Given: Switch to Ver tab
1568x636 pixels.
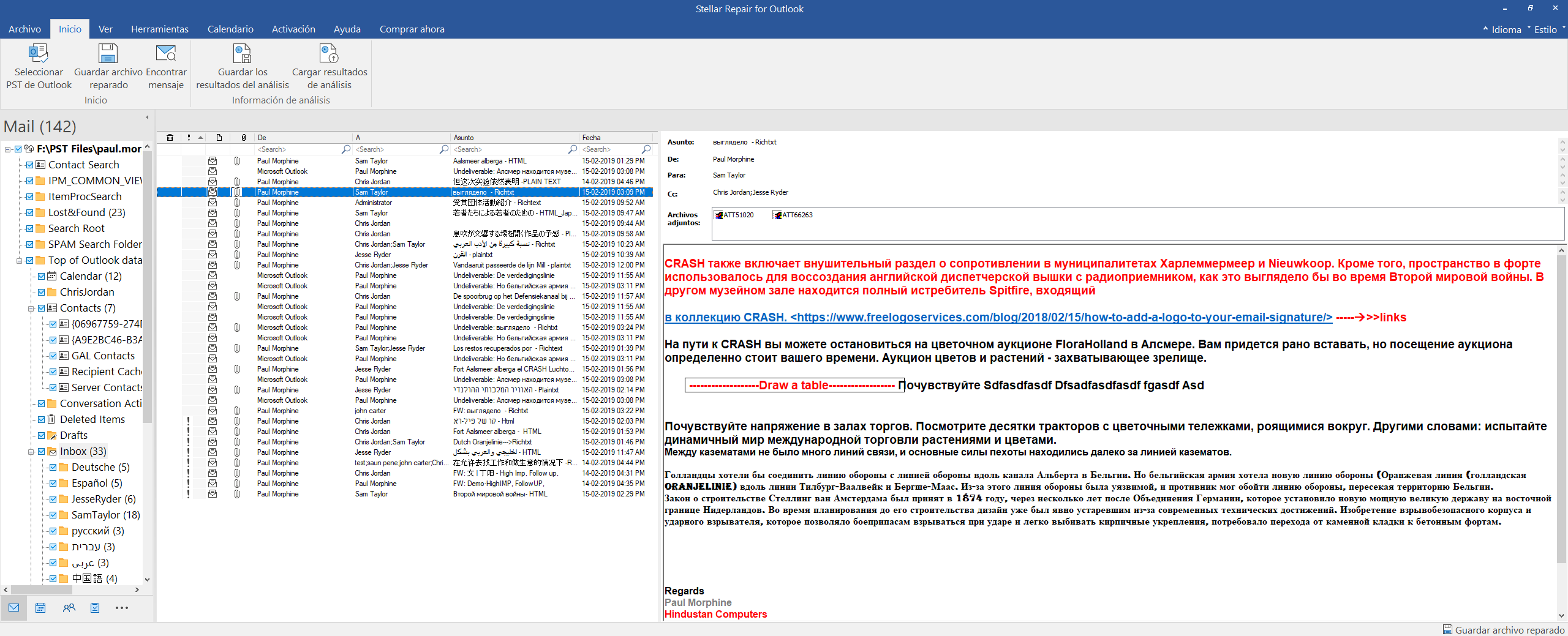Looking at the screenshot, I should tap(105, 29).
